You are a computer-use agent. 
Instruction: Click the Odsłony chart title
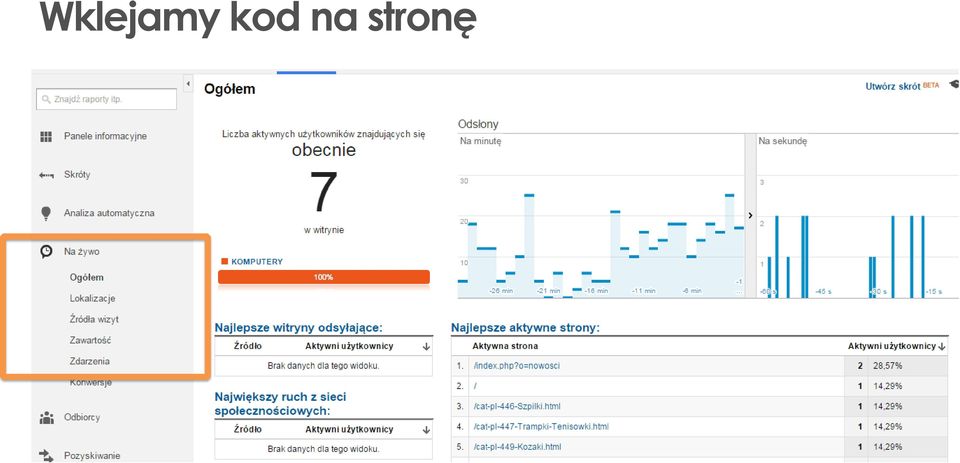[x=478, y=124]
